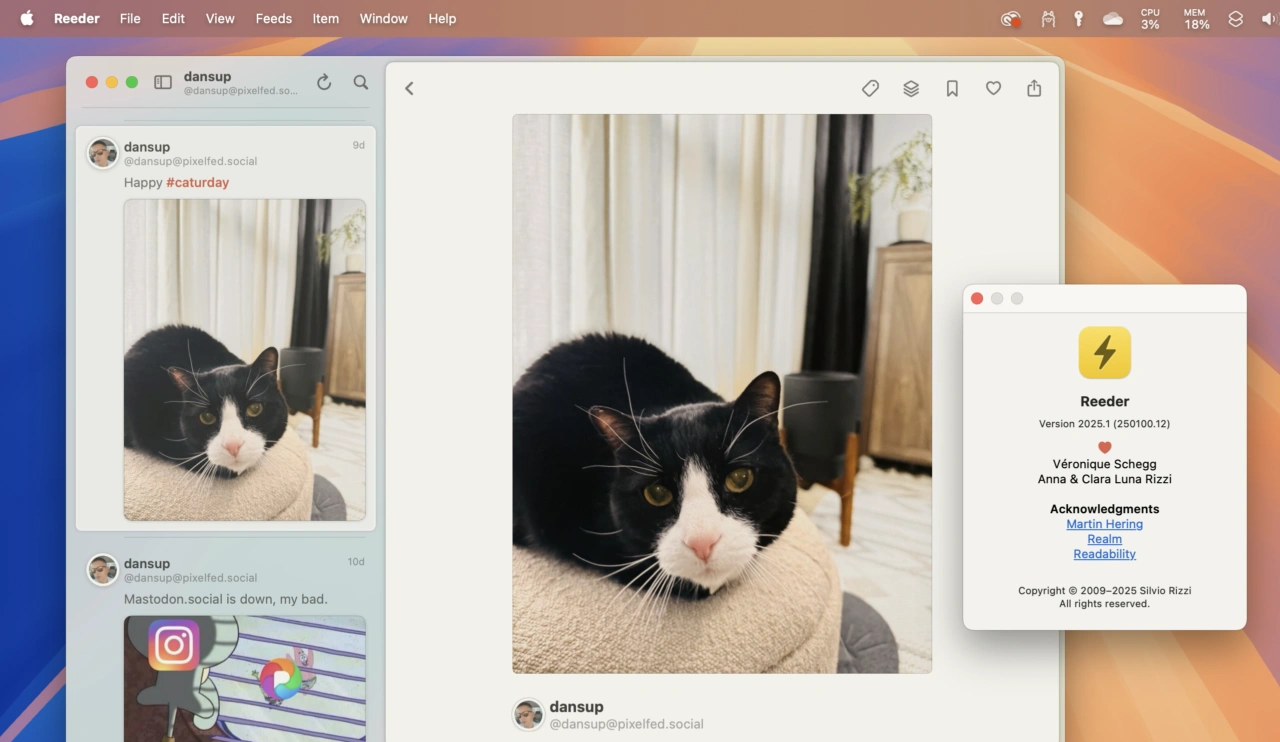Favorite the post with the heart icon
Viewport: 1280px width, 742px height.
point(993,89)
